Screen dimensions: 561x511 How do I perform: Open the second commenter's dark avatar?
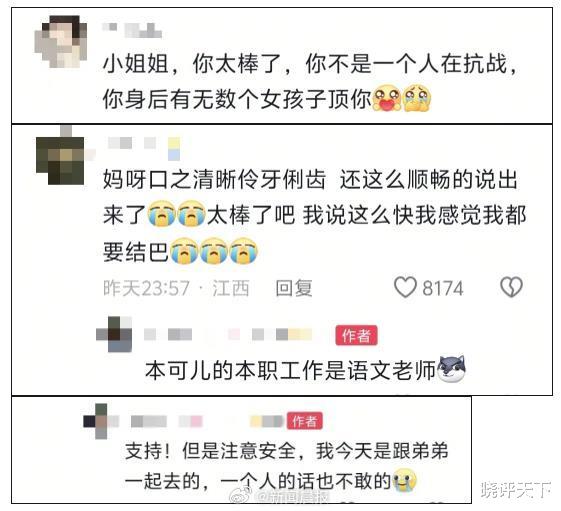tap(61, 156)
